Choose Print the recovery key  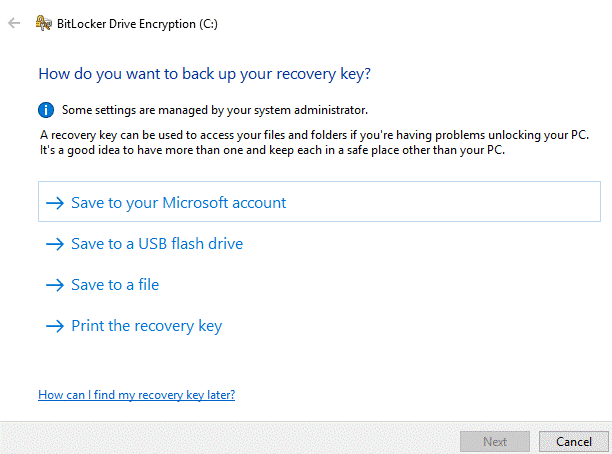(146, 326)
